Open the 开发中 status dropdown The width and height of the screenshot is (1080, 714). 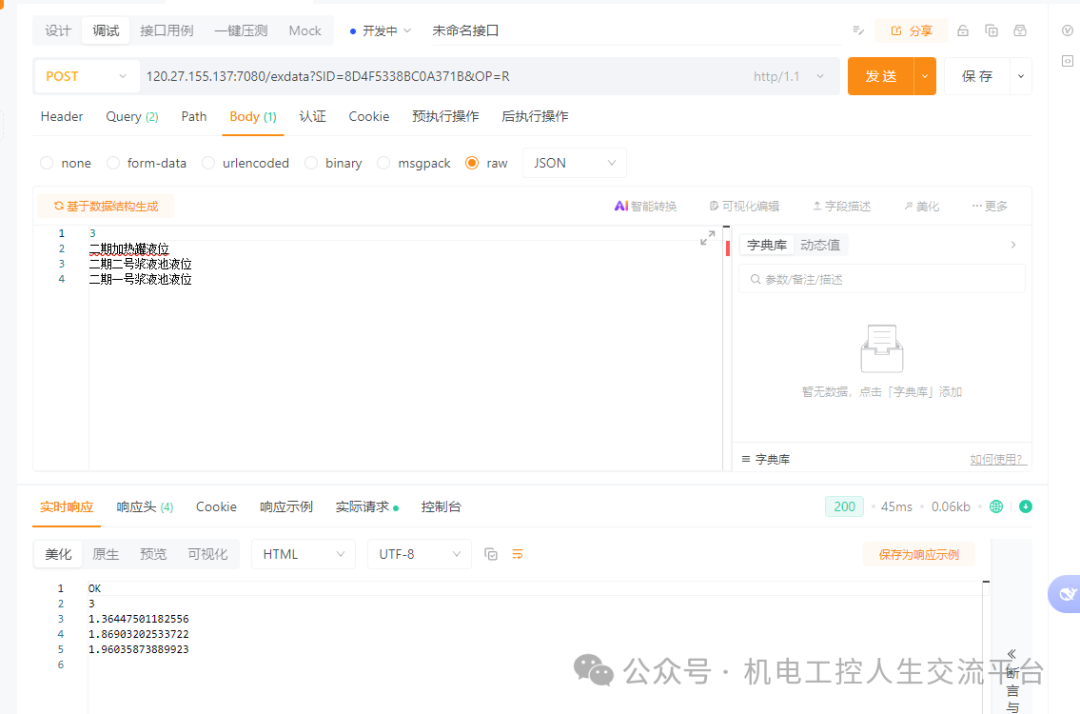coord(380,31)
